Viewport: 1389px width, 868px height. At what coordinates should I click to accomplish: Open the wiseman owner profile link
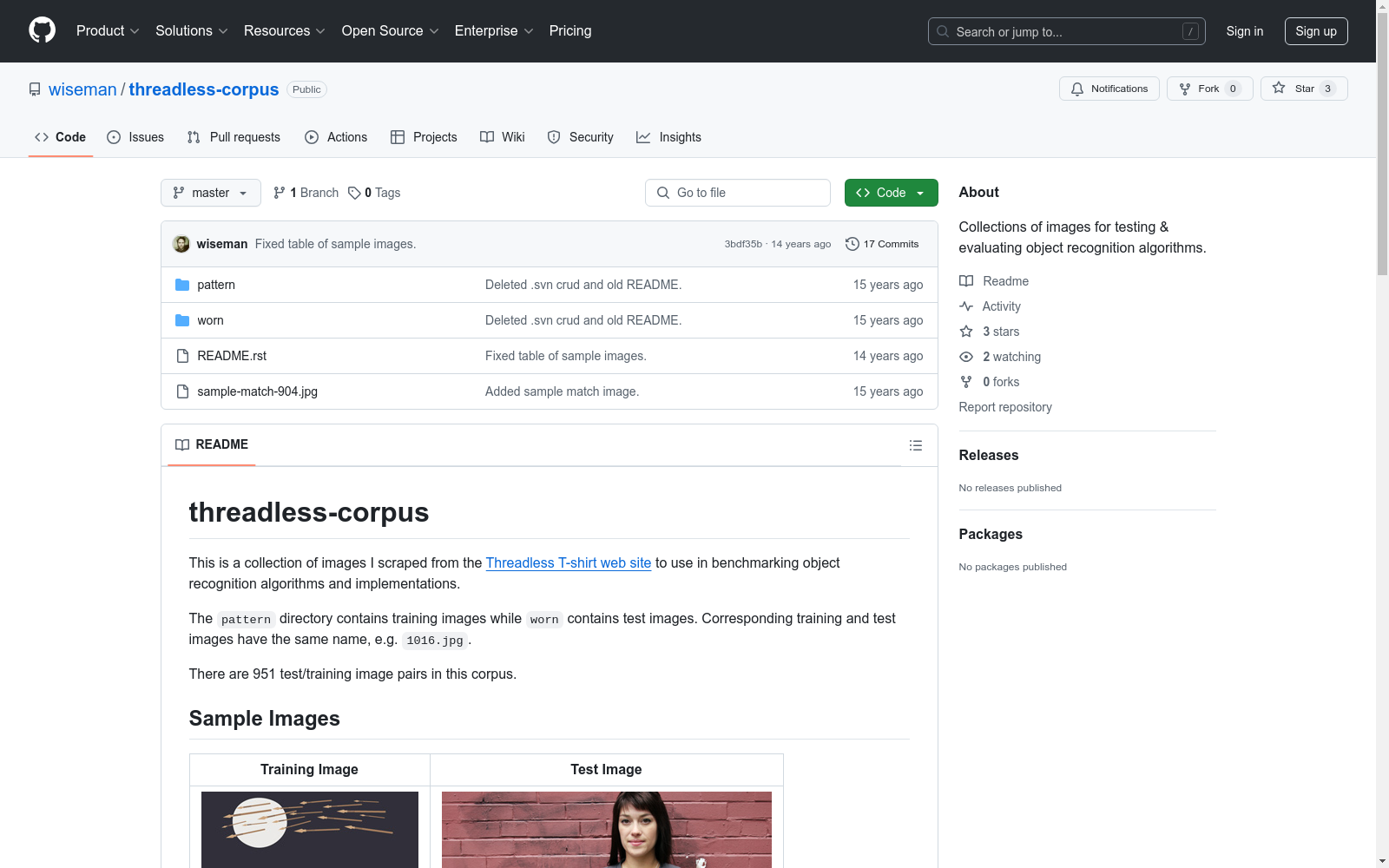click(x=82, y=89)
